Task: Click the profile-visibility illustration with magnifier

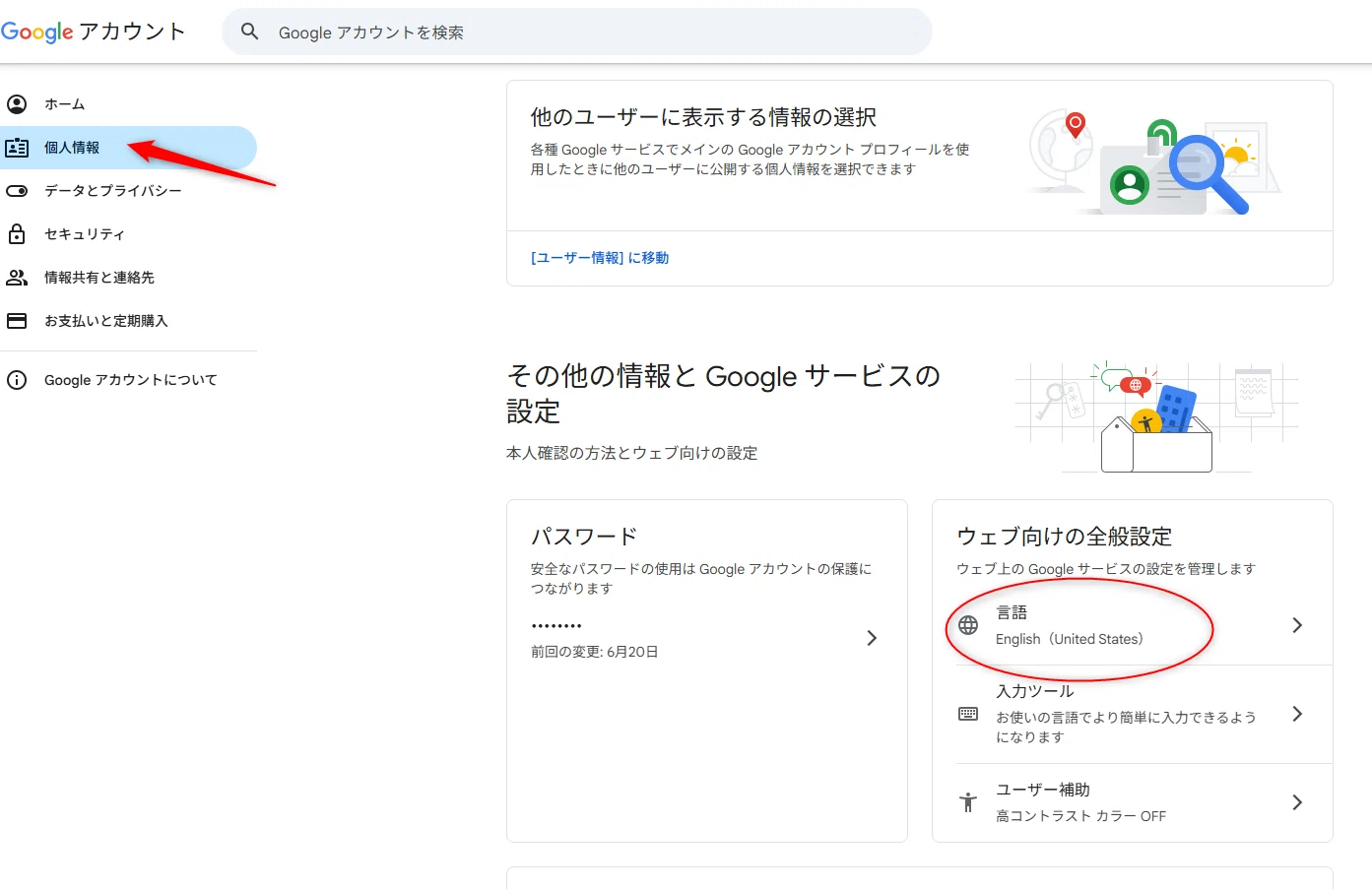Action: pos(1153,161)
